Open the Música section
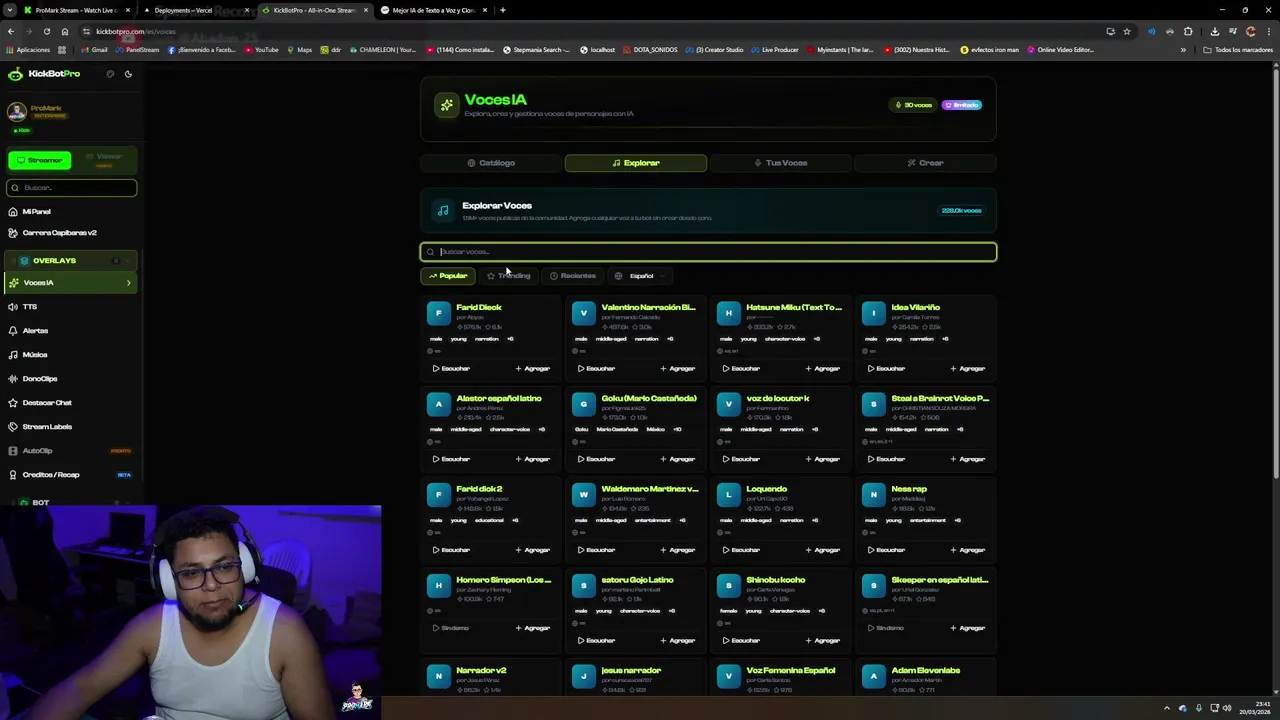 [x=70, y=355]
